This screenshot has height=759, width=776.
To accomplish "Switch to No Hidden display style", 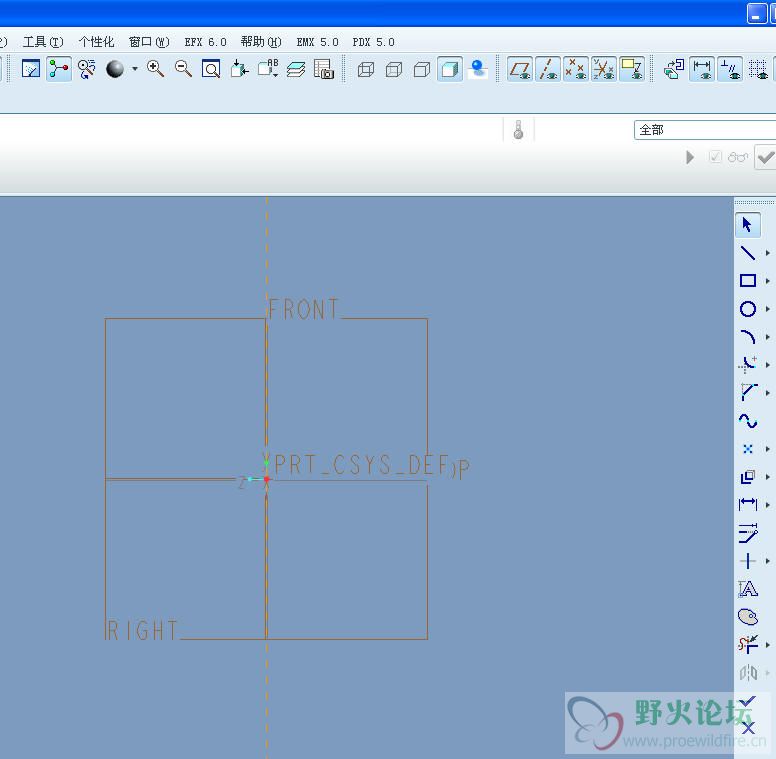I will (422, 69).
